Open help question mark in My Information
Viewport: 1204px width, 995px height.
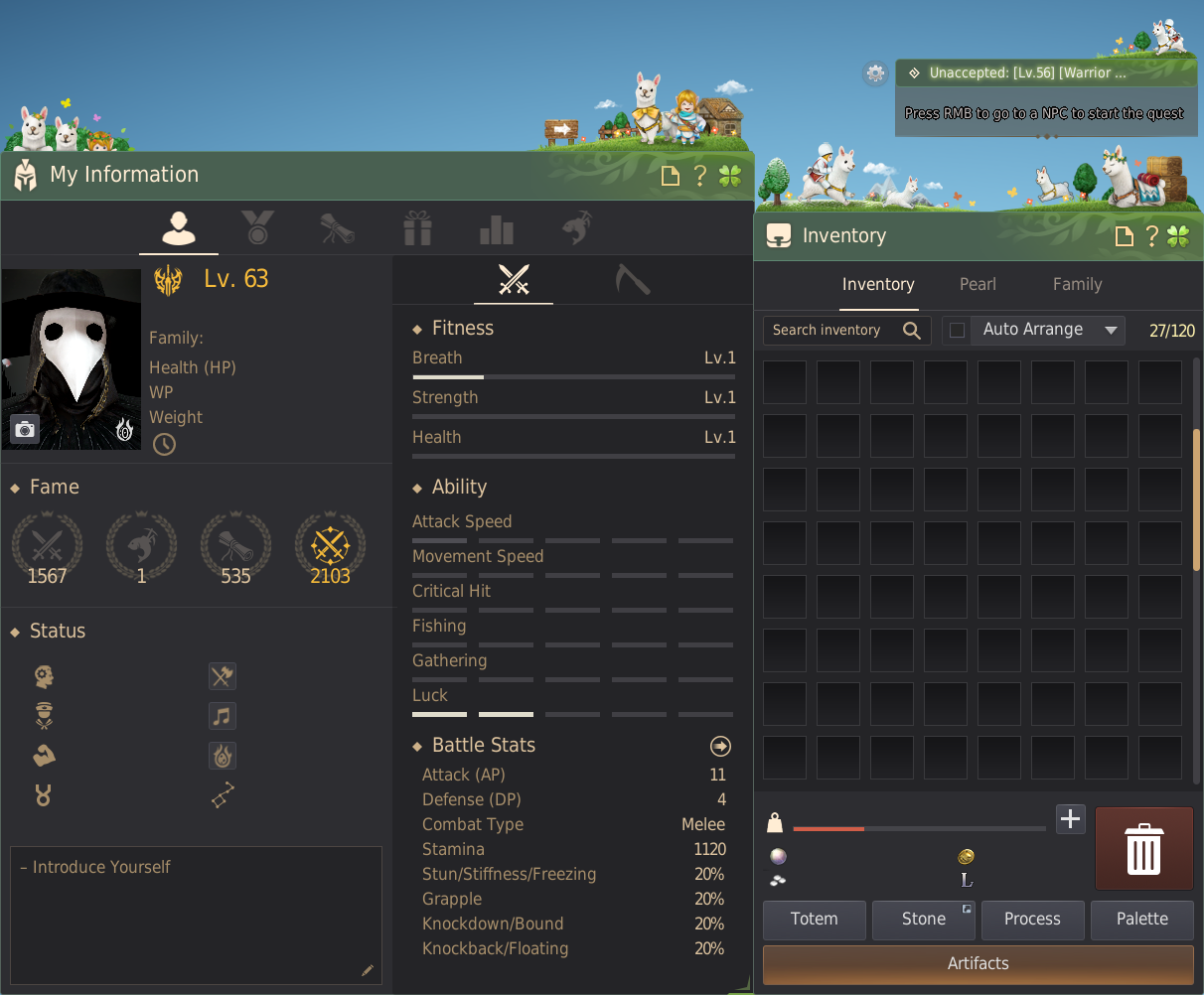[700, 176]
